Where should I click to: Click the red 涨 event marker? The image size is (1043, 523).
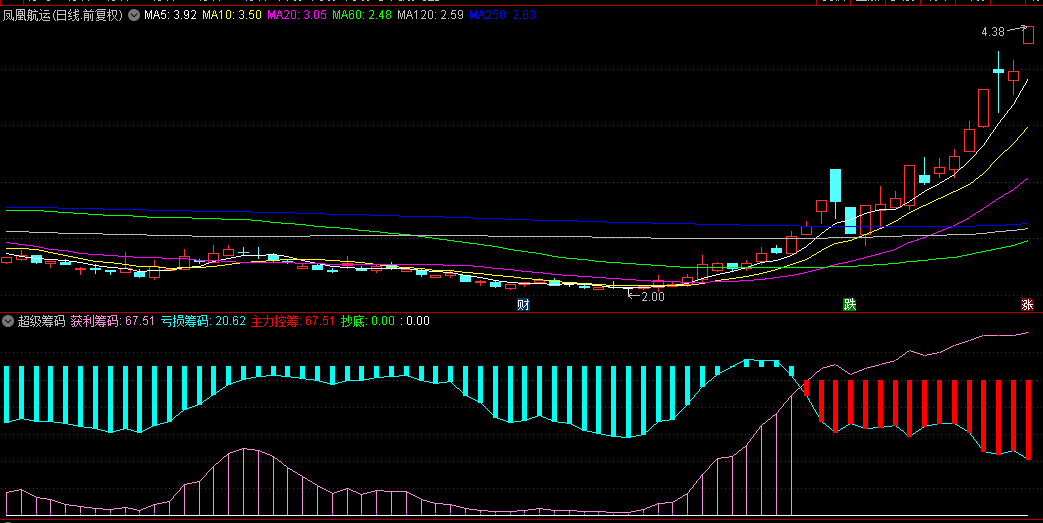(1027, 304)
